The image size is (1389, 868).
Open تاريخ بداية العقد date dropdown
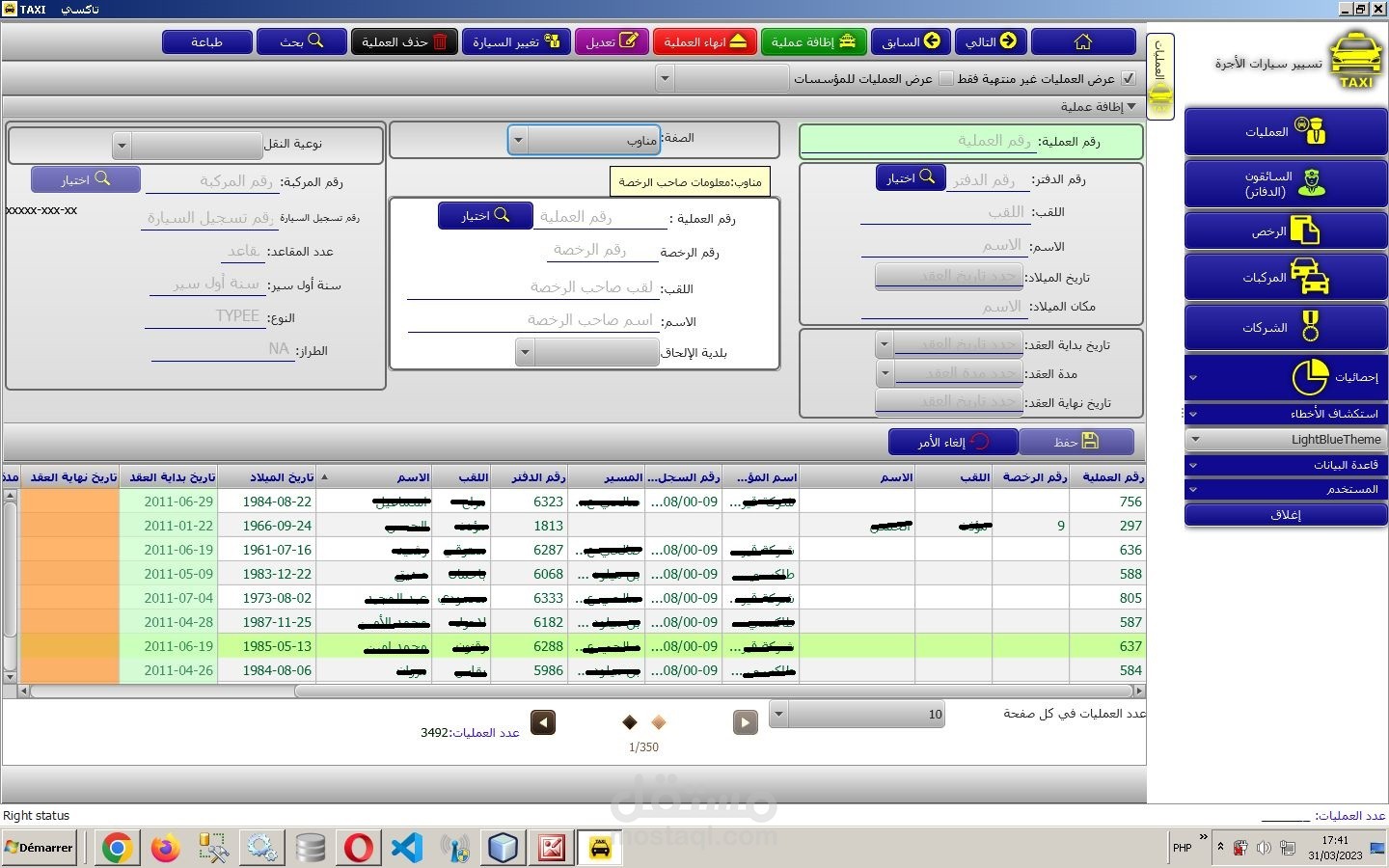click(885, 343)
